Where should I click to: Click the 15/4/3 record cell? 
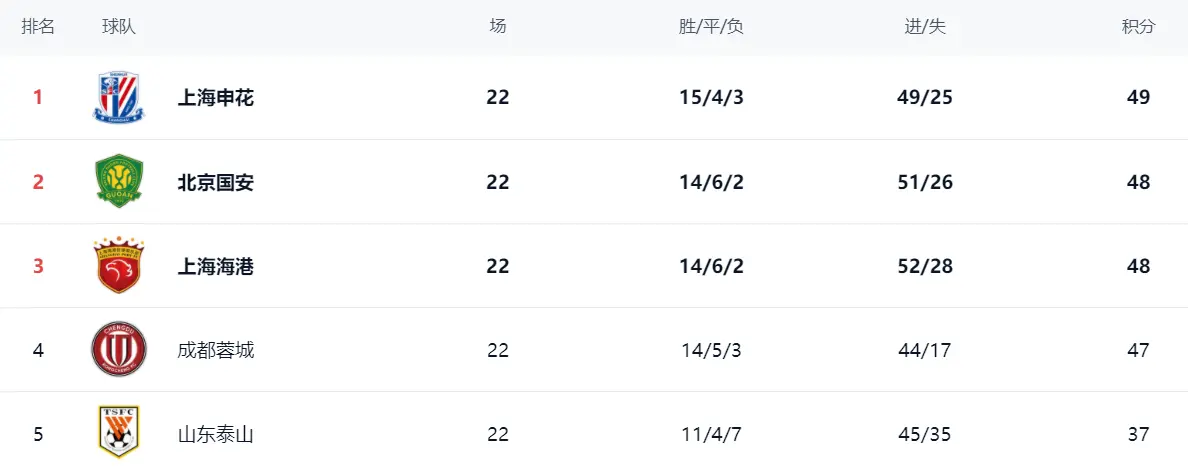[x=711, y=98]
